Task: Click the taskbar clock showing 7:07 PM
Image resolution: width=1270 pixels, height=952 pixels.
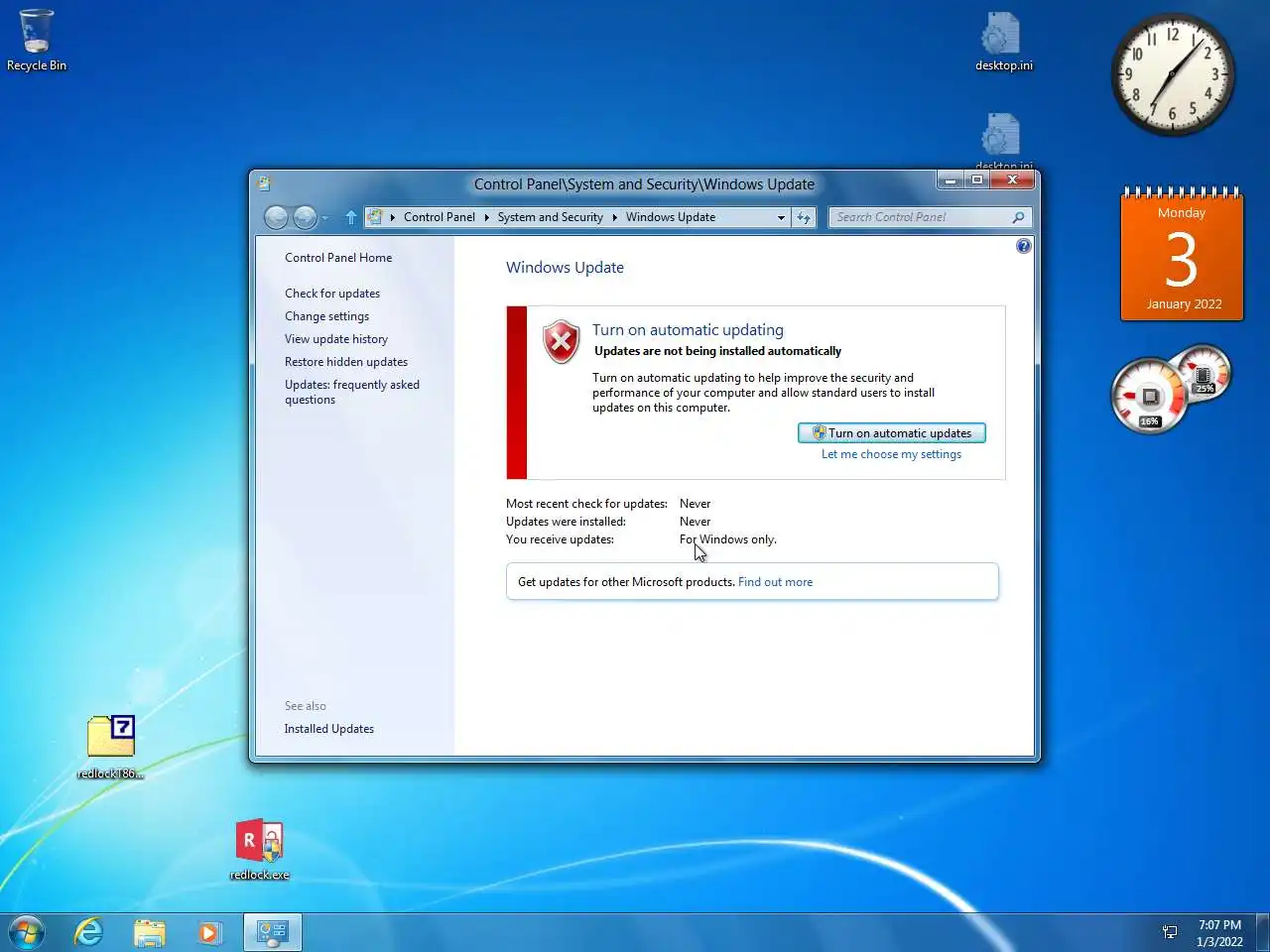Action: click(1219, 933)
